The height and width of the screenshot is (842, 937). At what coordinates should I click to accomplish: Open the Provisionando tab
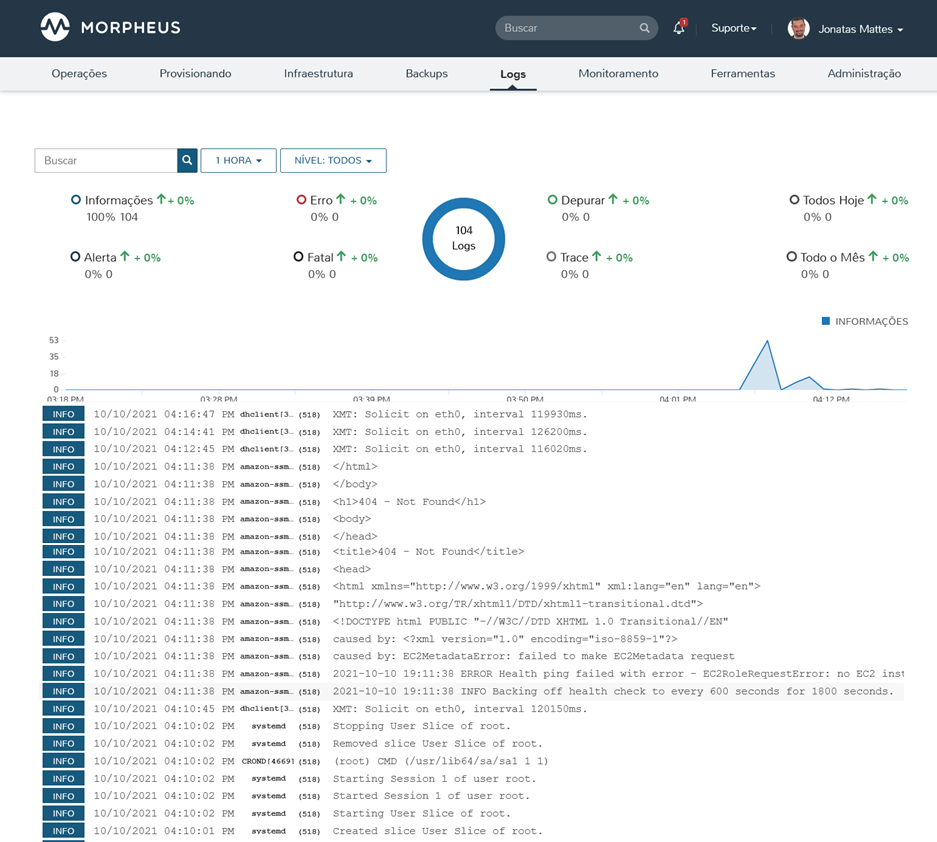pos(195,74)
